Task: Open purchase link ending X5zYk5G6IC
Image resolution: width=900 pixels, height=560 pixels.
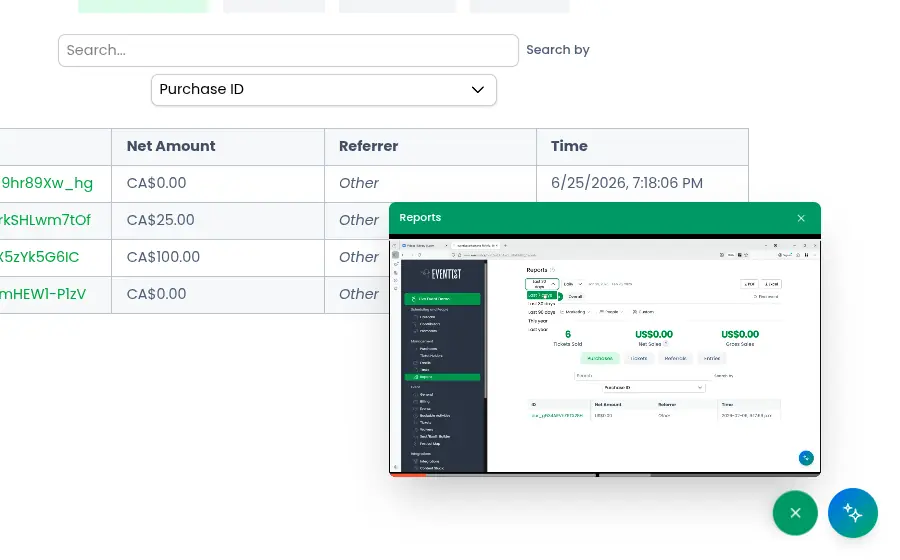Action: pos(40,257)
